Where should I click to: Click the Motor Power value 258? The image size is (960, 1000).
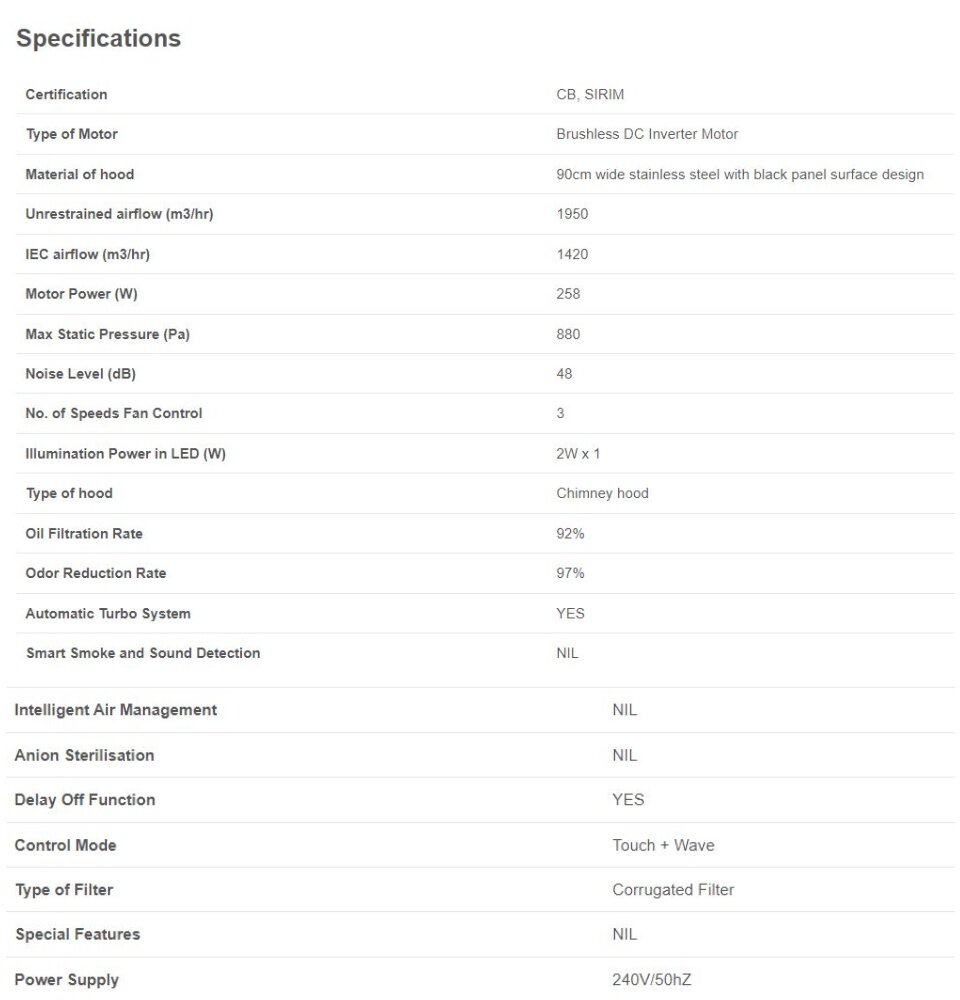click(568, 294)
